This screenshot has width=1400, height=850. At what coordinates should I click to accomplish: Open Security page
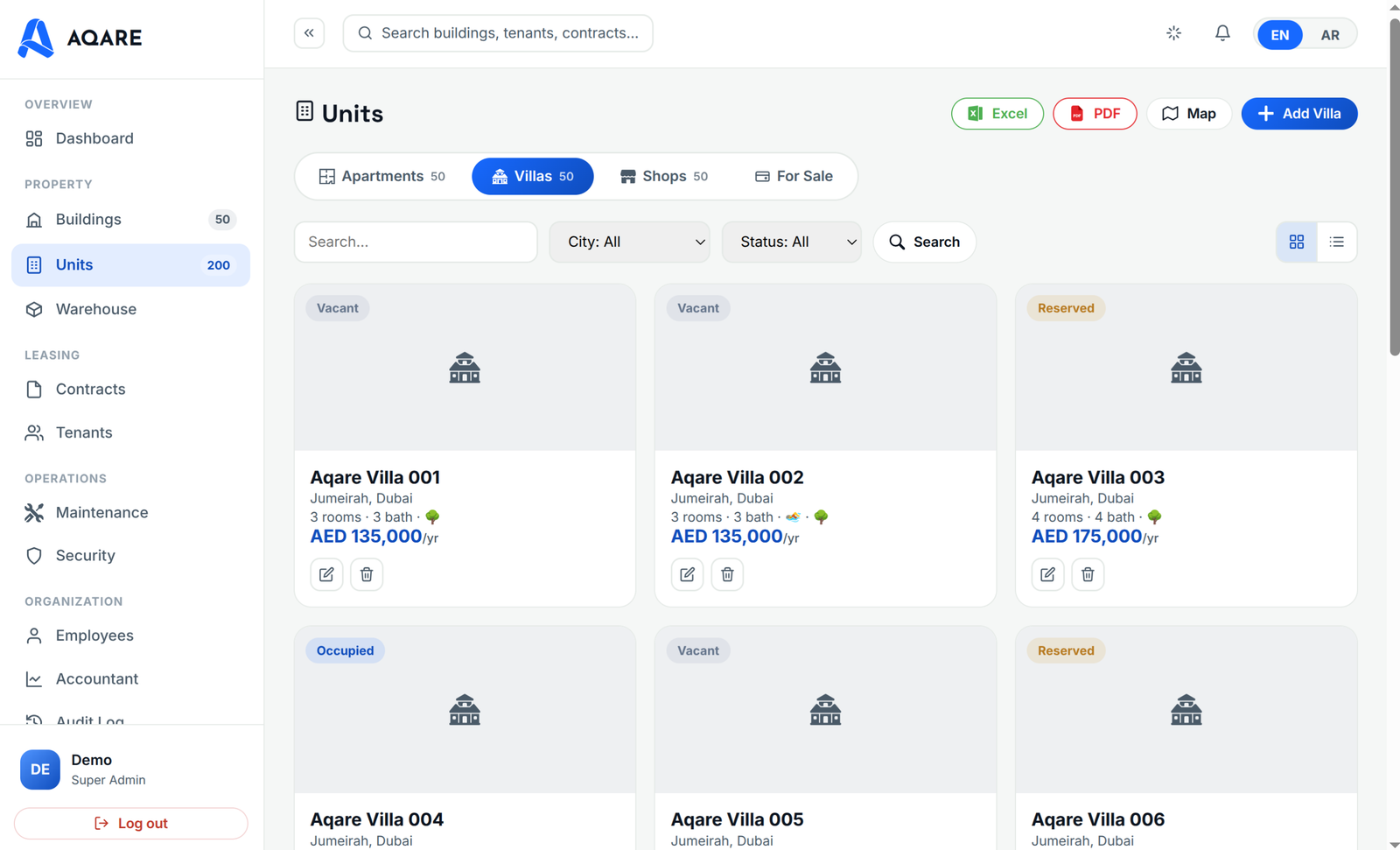(x=130, y=556)
